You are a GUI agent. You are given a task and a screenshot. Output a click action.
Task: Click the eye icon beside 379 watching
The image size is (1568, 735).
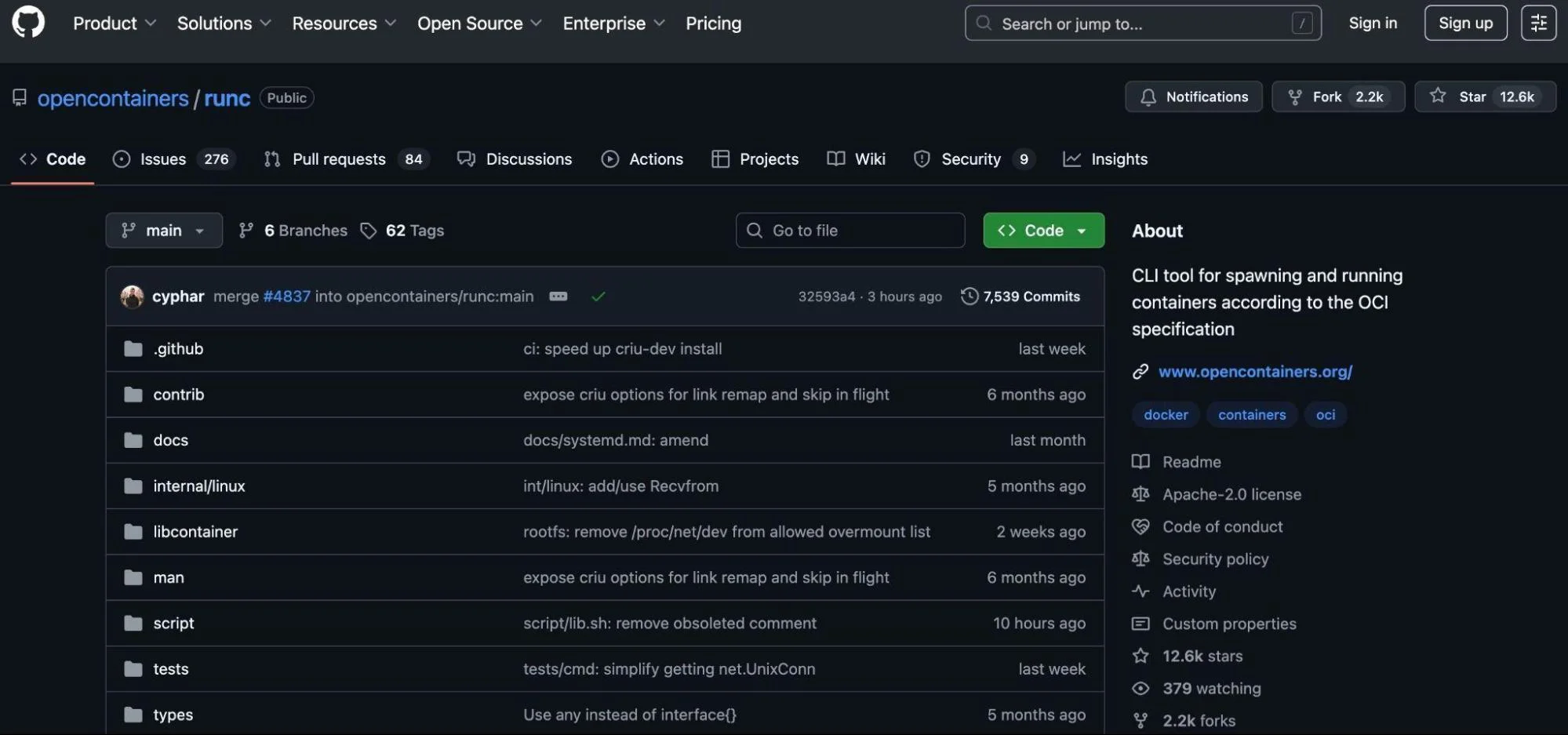pos(1141,688)
